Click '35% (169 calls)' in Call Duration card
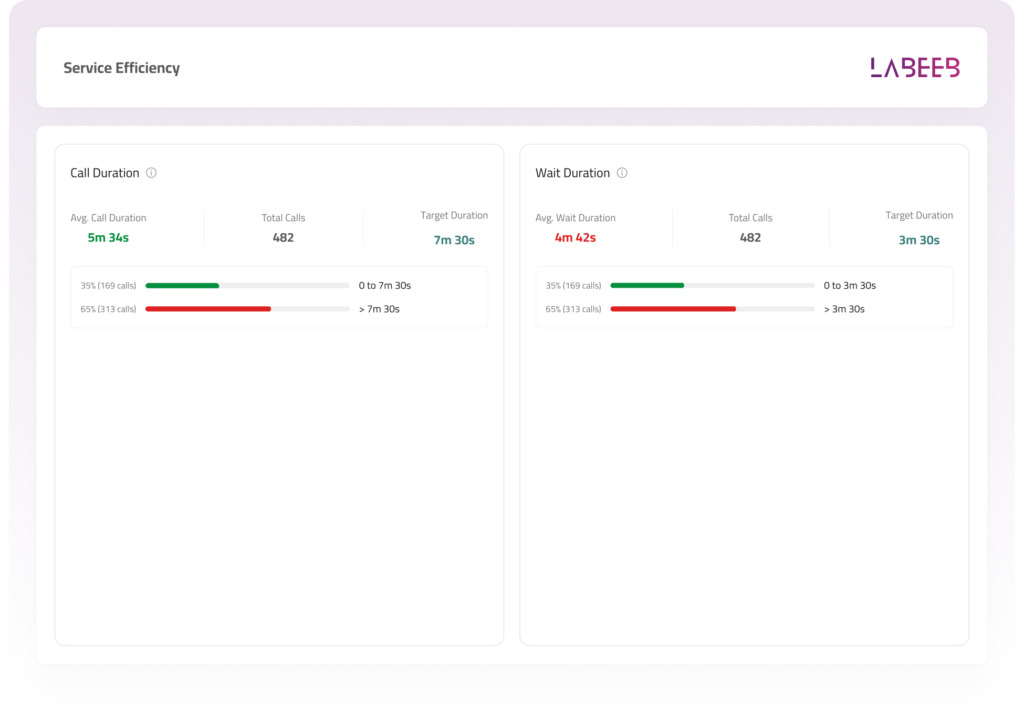 coord(108,285)
